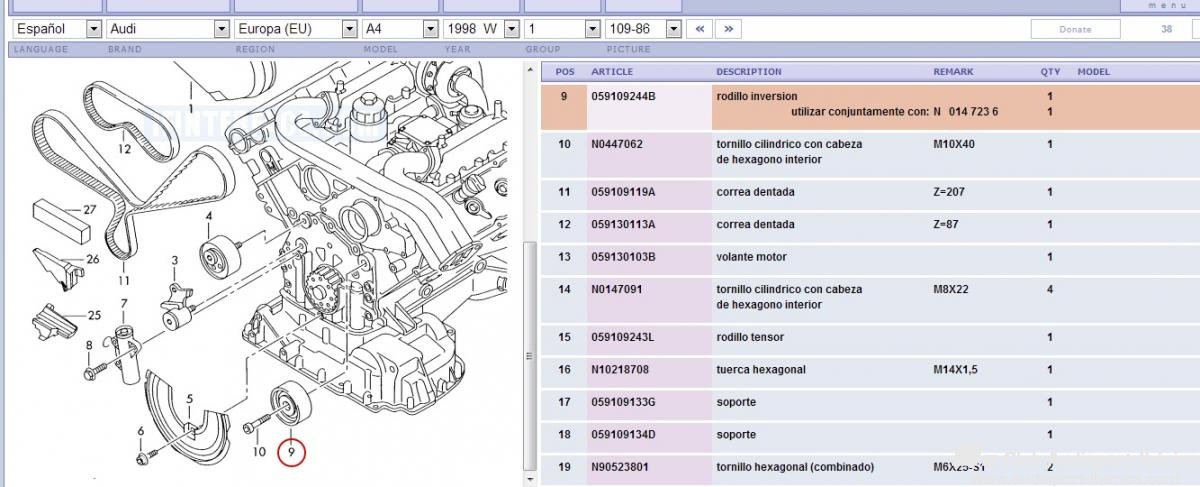
Task: Select article 059109244B in the parts table
Action: click(623, 96)
